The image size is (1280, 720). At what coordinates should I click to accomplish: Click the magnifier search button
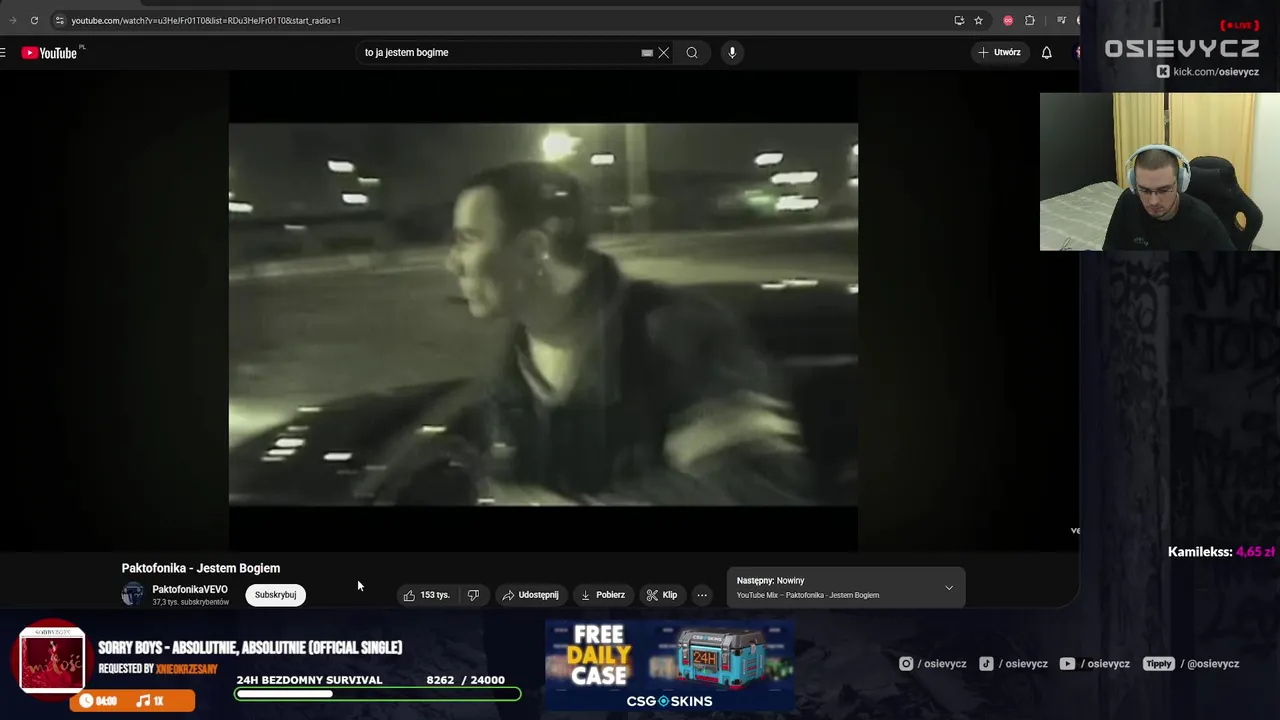click(692, 53)
